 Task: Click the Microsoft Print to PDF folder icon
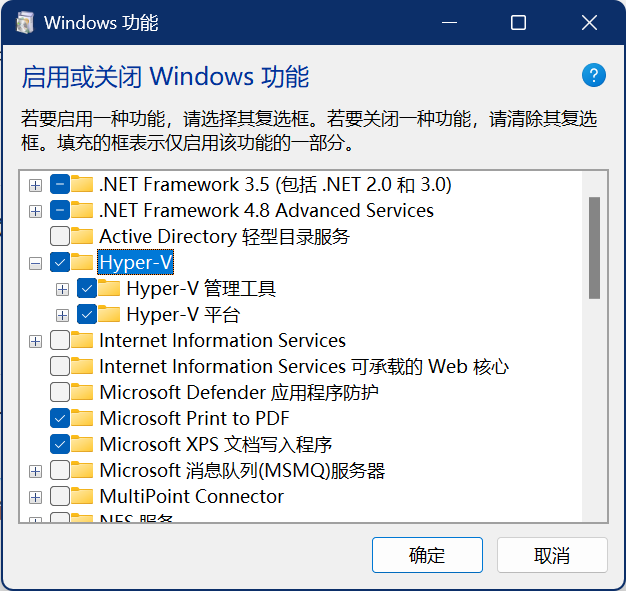[83, 418]
